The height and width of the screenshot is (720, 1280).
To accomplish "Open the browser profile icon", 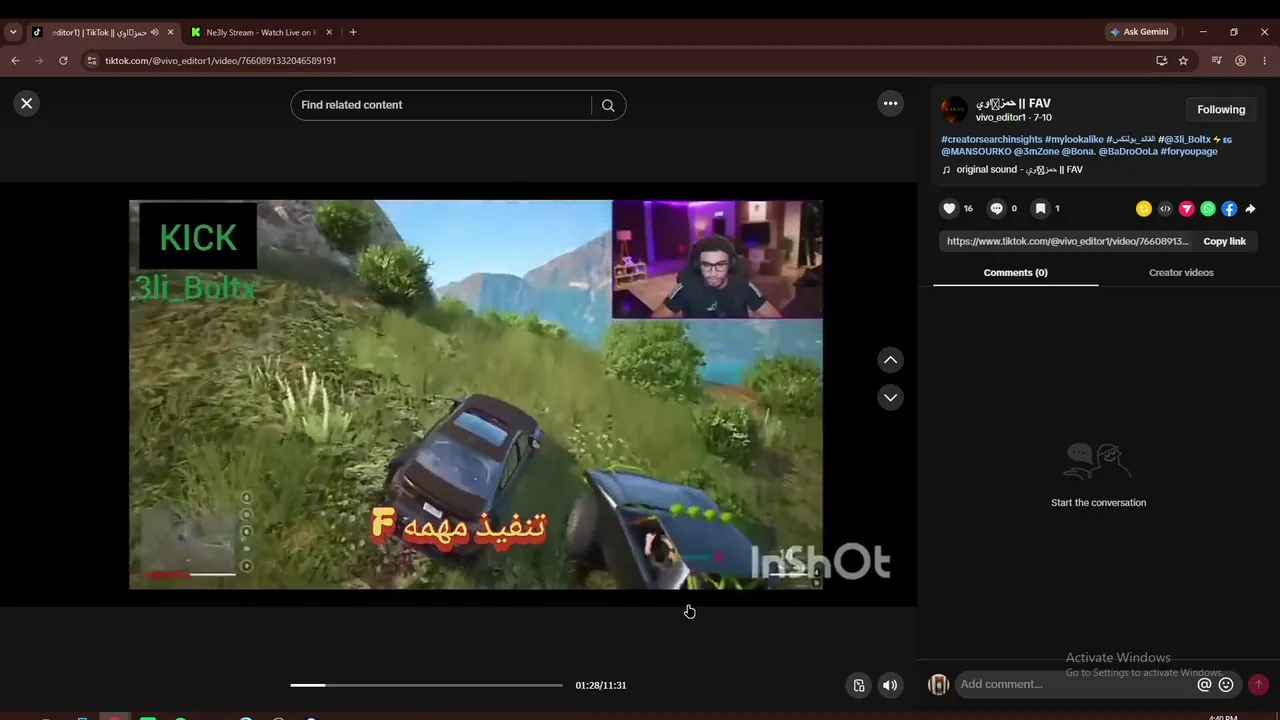I will pos(1241,61).
